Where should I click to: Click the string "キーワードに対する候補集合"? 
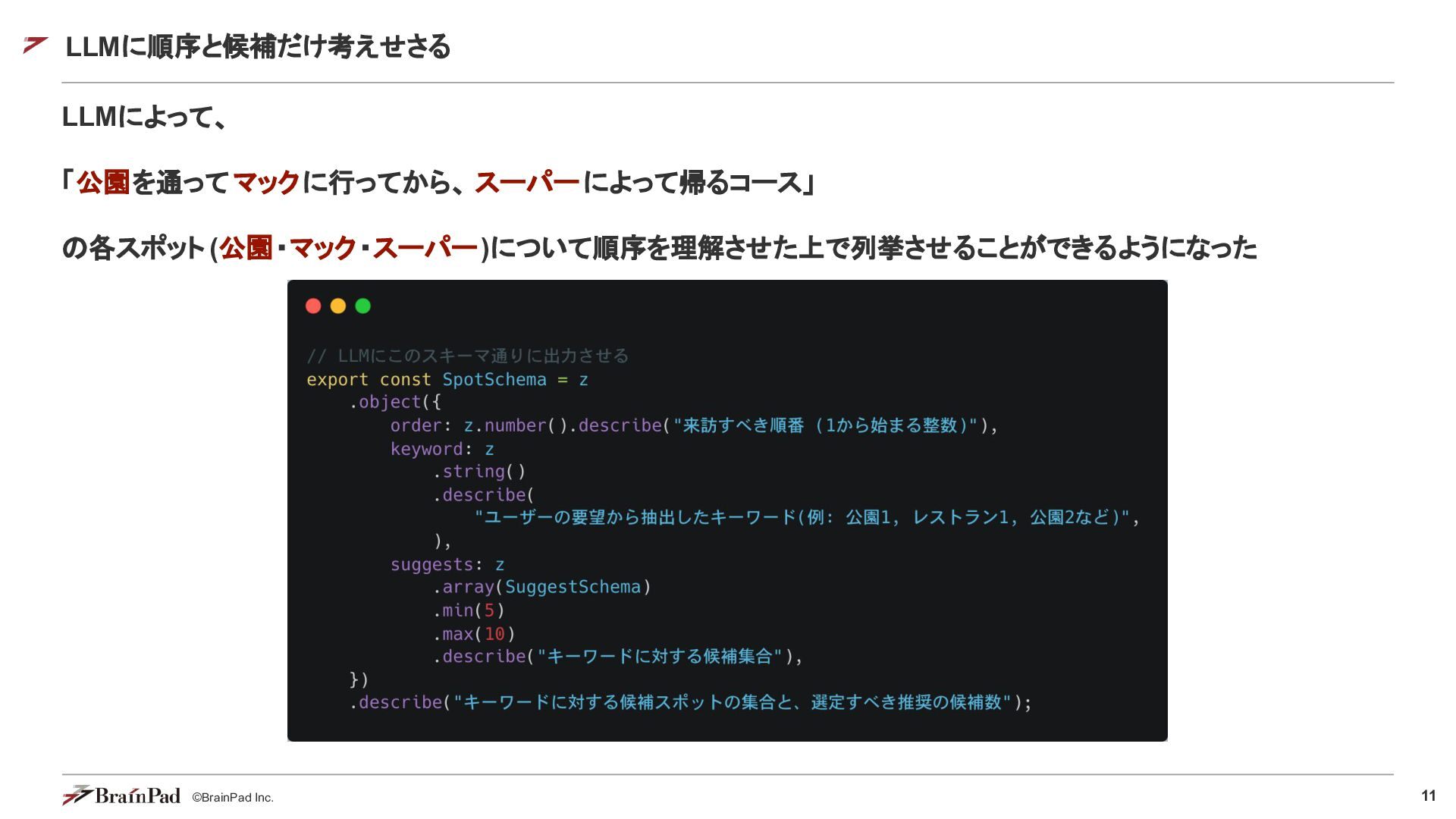tap(659, 656)
